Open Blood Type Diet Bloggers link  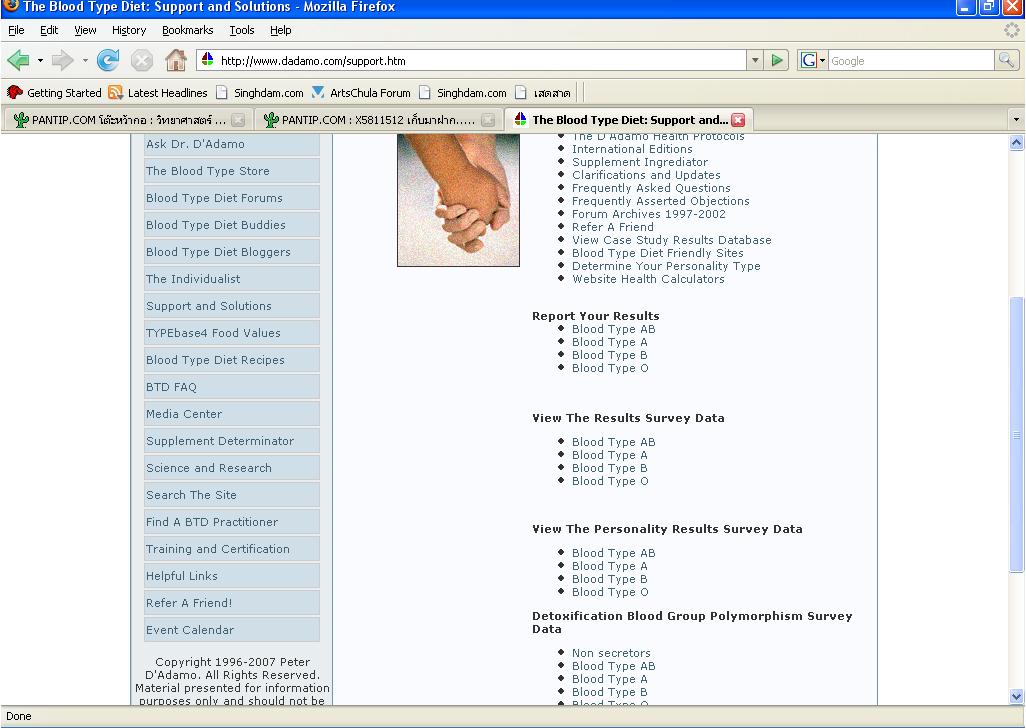pyautogui.click(x=232, y=252)
